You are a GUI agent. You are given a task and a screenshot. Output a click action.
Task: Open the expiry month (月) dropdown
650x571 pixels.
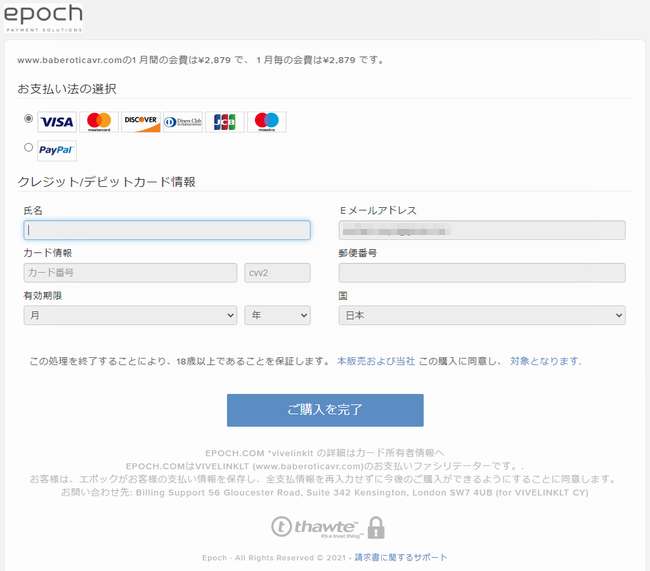pos(130,315)
